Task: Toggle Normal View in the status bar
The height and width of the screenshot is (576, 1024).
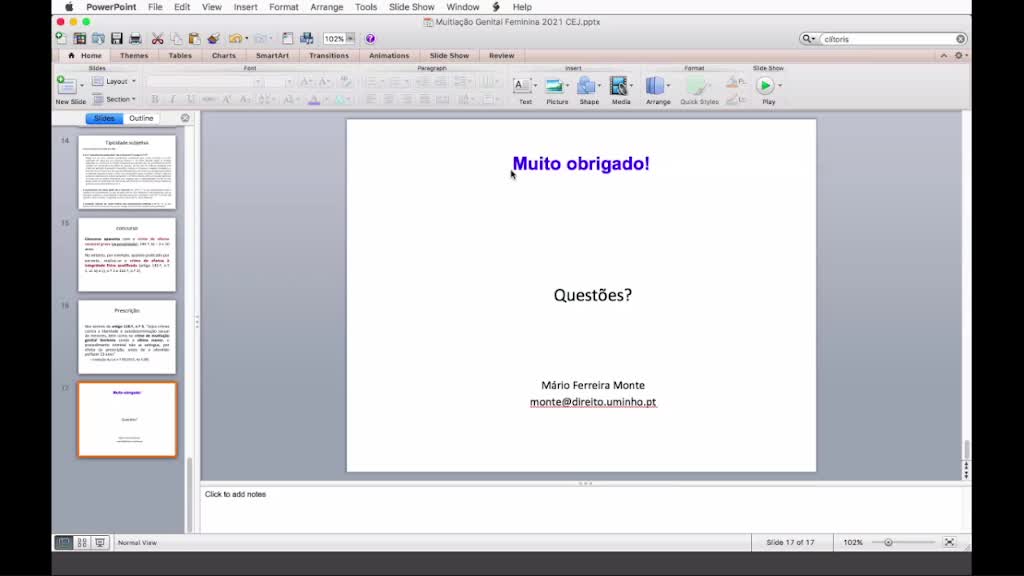Action: (64, 542)
